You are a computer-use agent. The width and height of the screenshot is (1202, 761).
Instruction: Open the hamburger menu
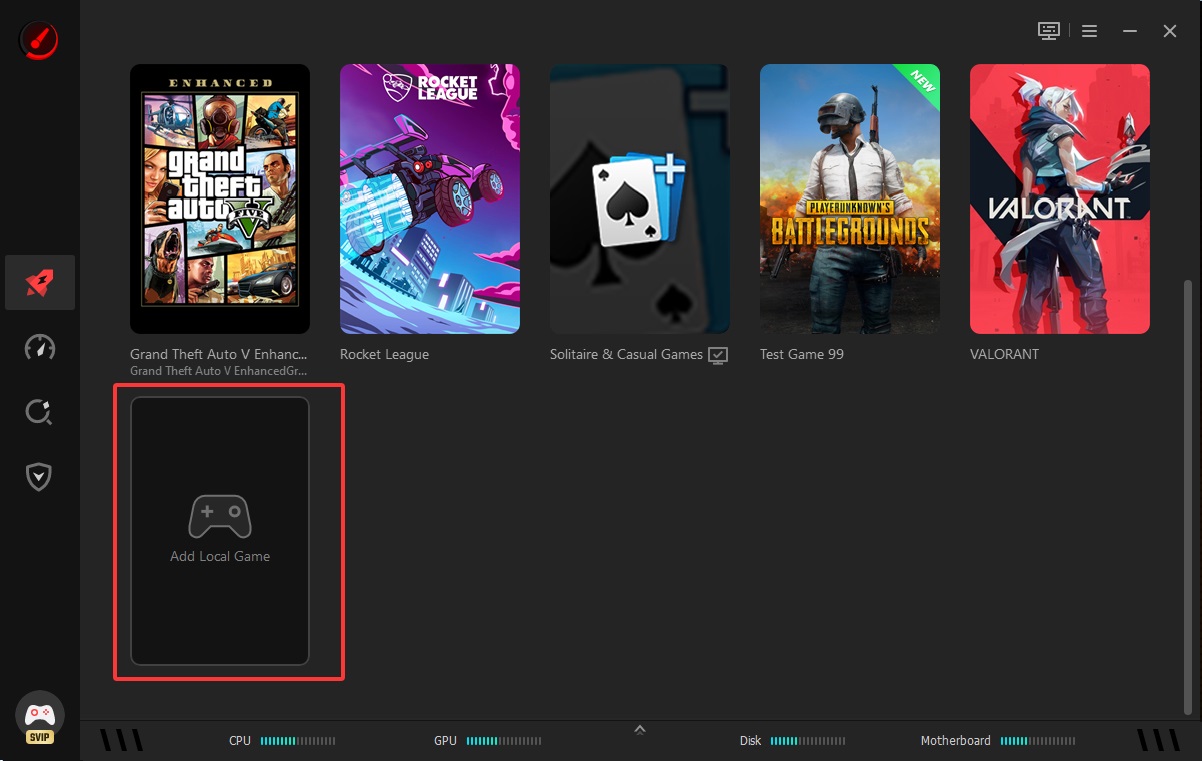[x=1090, y=31]
